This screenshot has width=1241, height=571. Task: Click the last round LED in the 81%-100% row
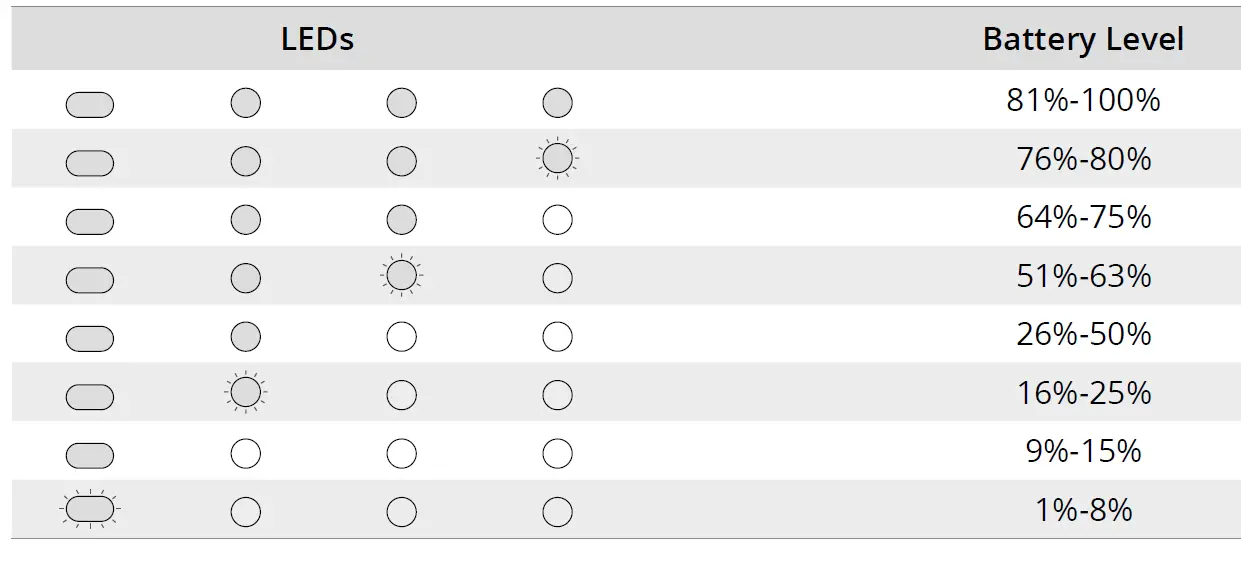[557, 102]
